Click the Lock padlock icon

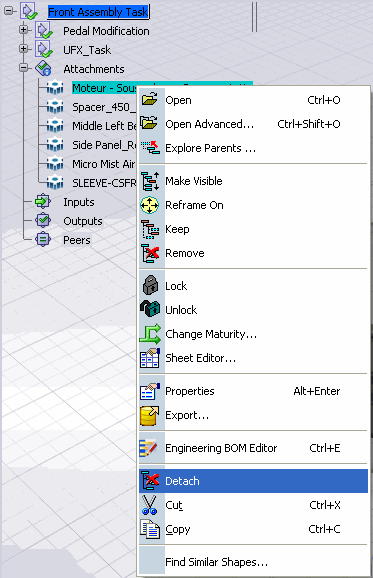pos(150,285)
